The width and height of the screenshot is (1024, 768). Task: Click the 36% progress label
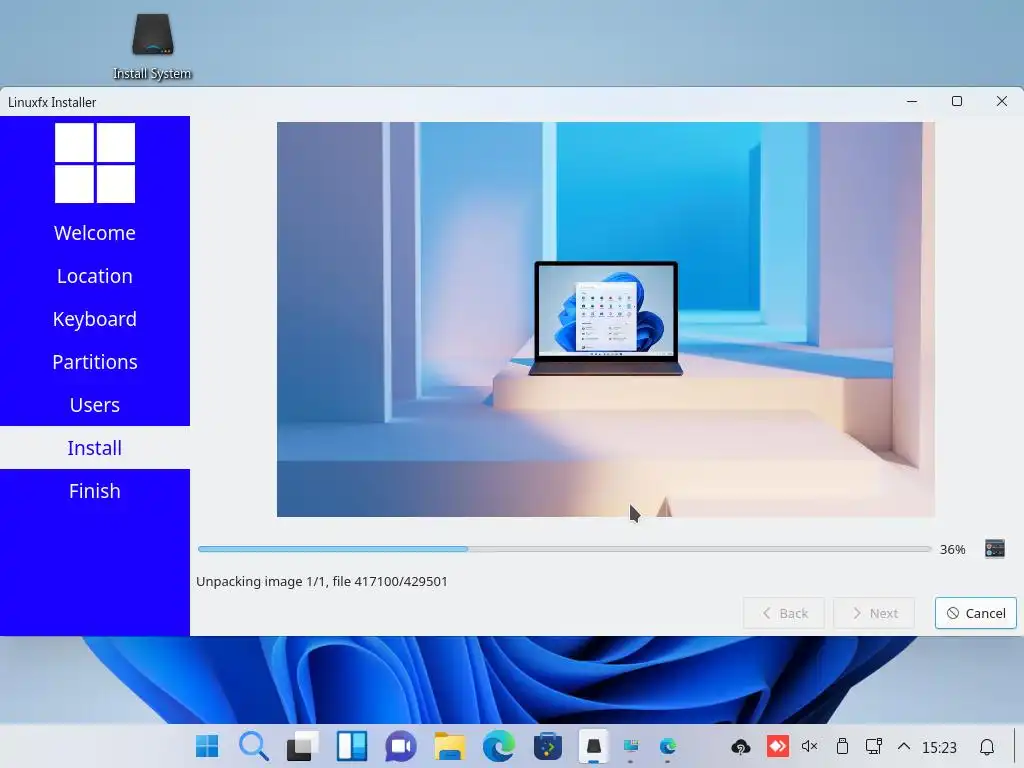[952, 550]
